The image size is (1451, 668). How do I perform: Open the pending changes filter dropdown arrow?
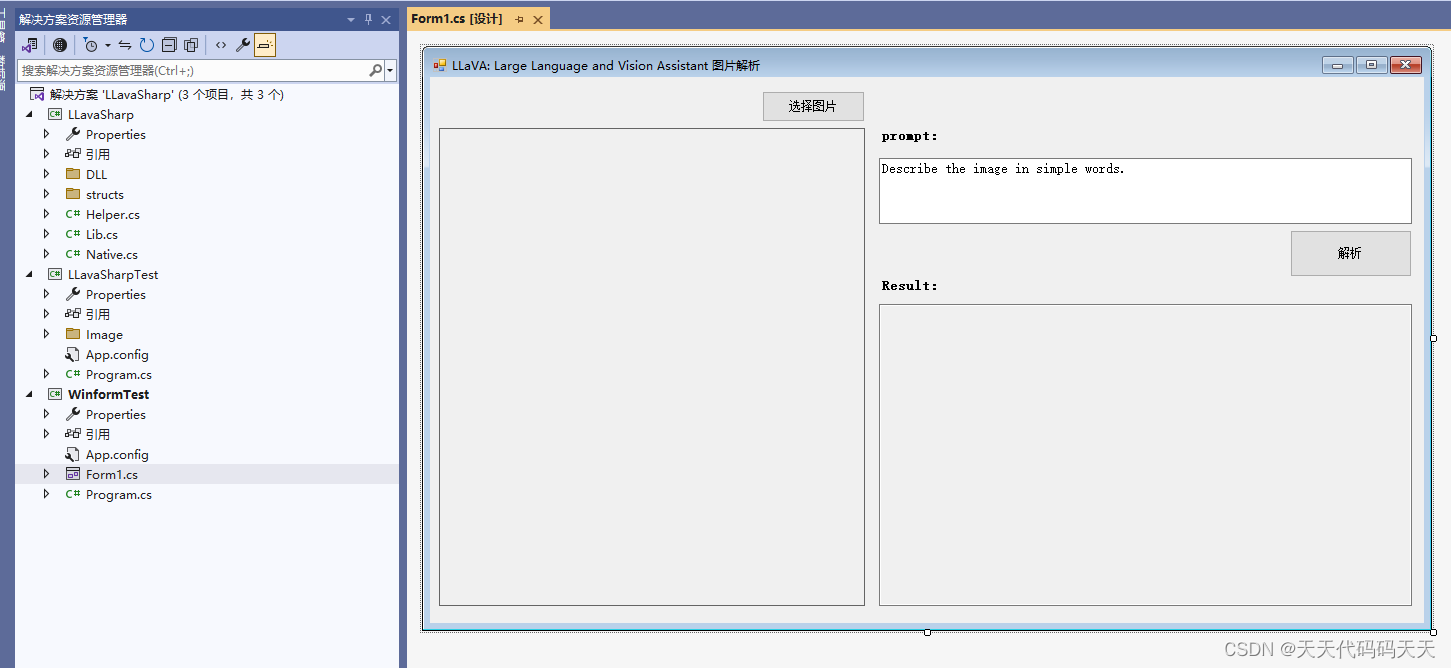[x=108, y=45]
